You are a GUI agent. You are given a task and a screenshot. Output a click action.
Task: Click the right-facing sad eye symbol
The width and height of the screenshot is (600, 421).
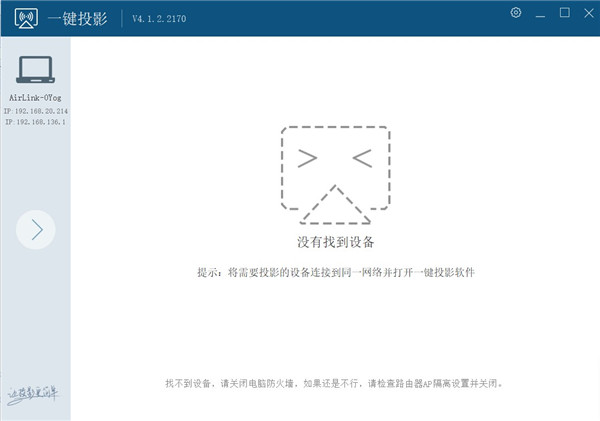click(308, 158)
